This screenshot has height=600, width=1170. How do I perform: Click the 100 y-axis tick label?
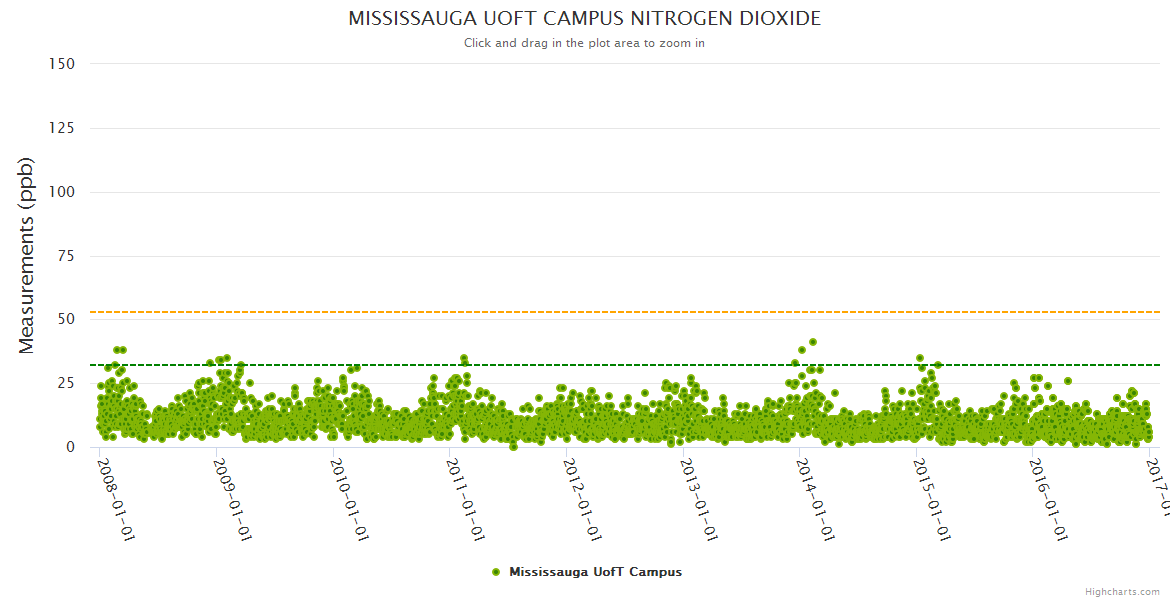(x=61, y=192)
